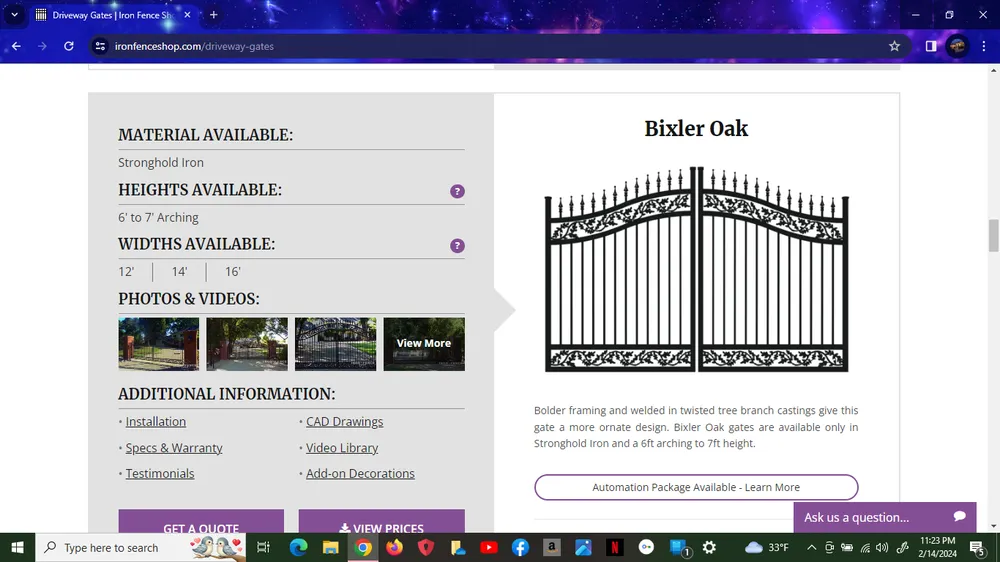Launch Netflix from the taskbar
Viewport: 1000px width, 562px height.
pos(615,547)
